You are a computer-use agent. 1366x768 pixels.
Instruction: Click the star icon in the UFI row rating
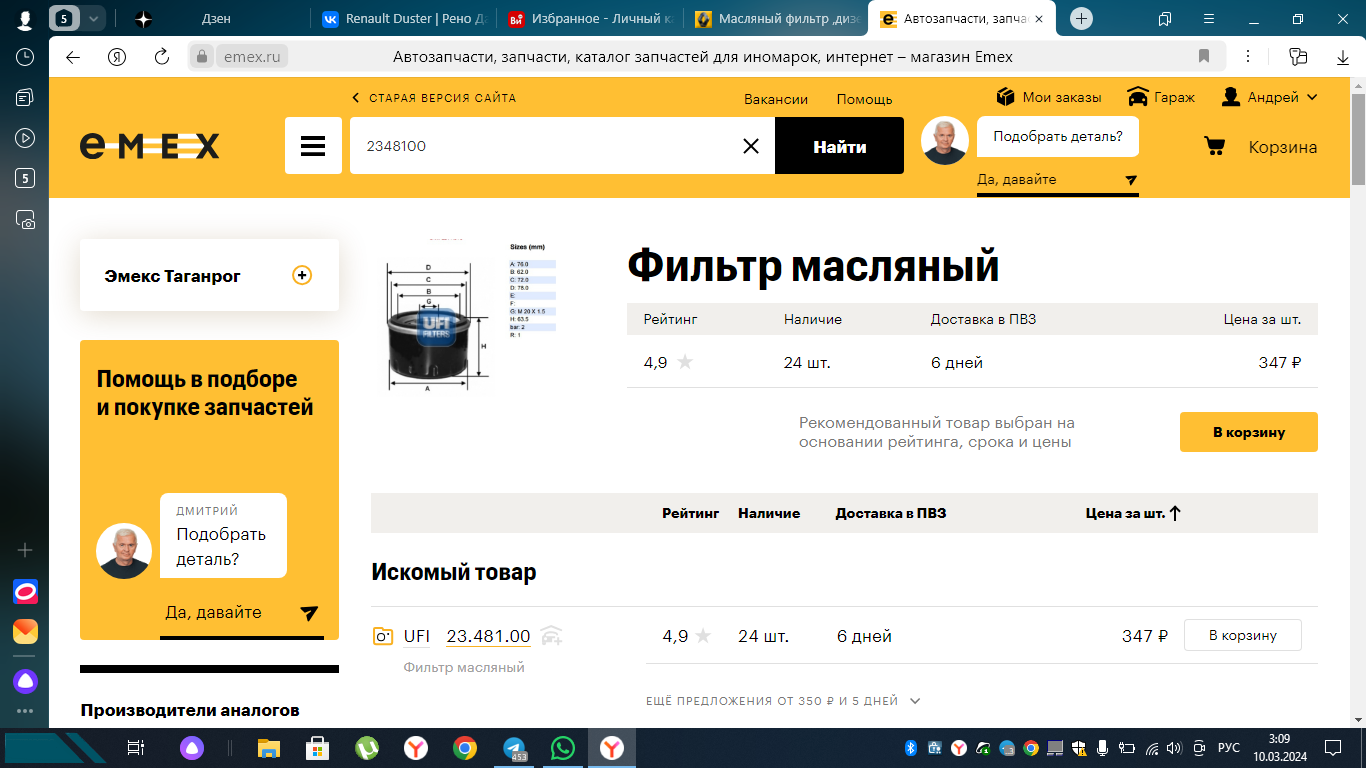pos(704,635)
